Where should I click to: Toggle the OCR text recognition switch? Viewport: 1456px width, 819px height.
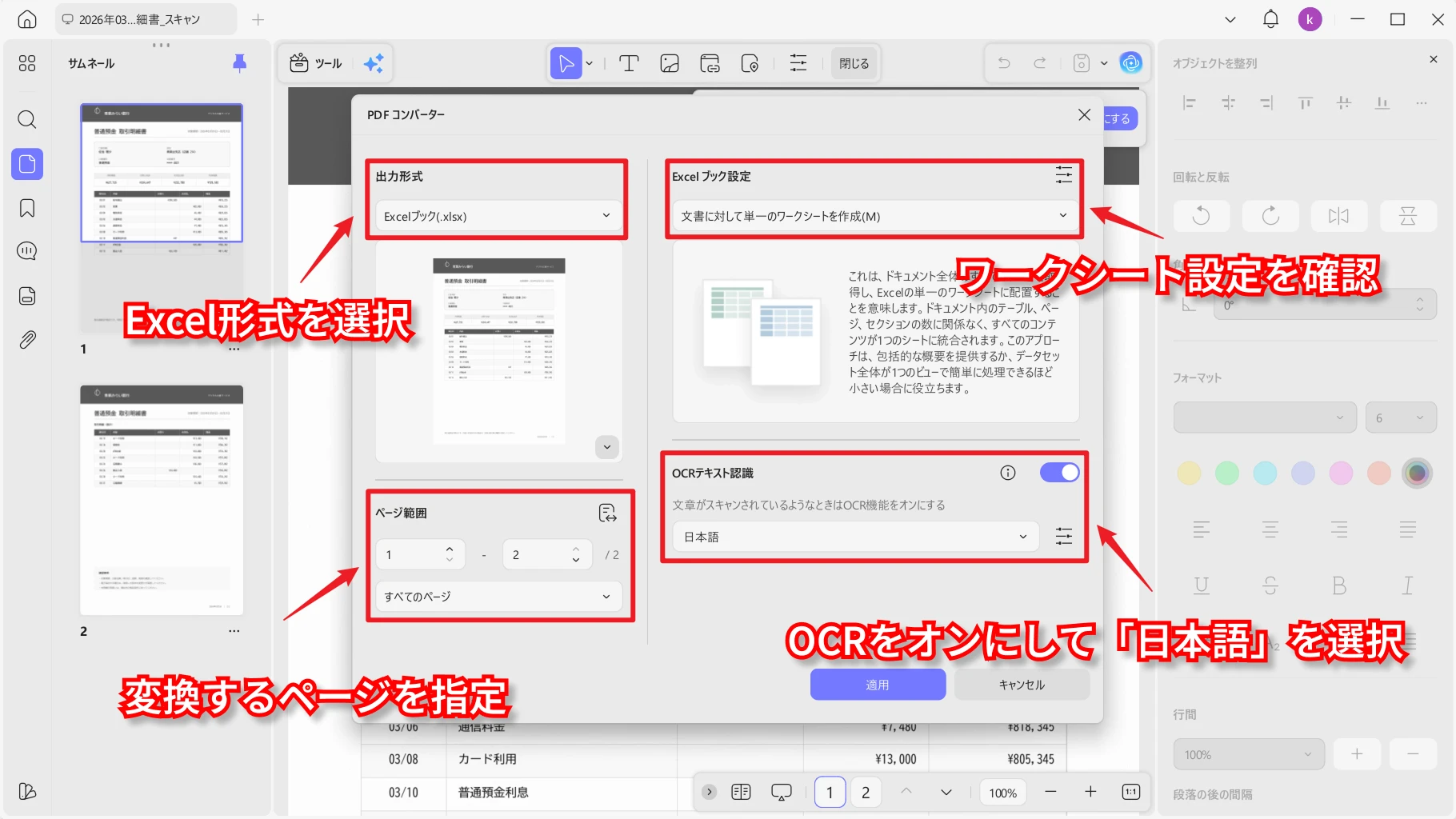[x=1059, y=473]
